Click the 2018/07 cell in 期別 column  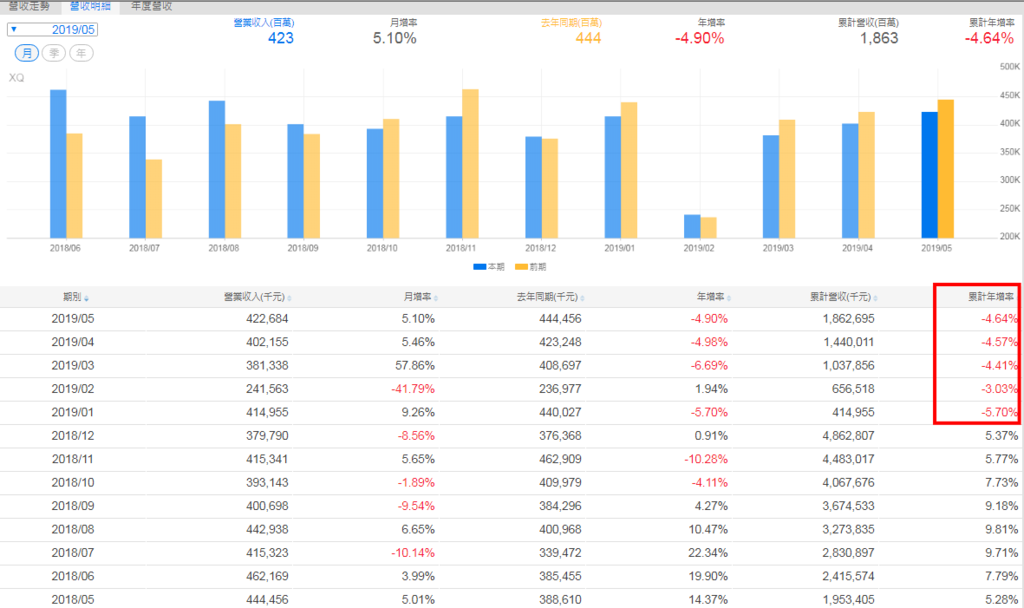[72, 553]
